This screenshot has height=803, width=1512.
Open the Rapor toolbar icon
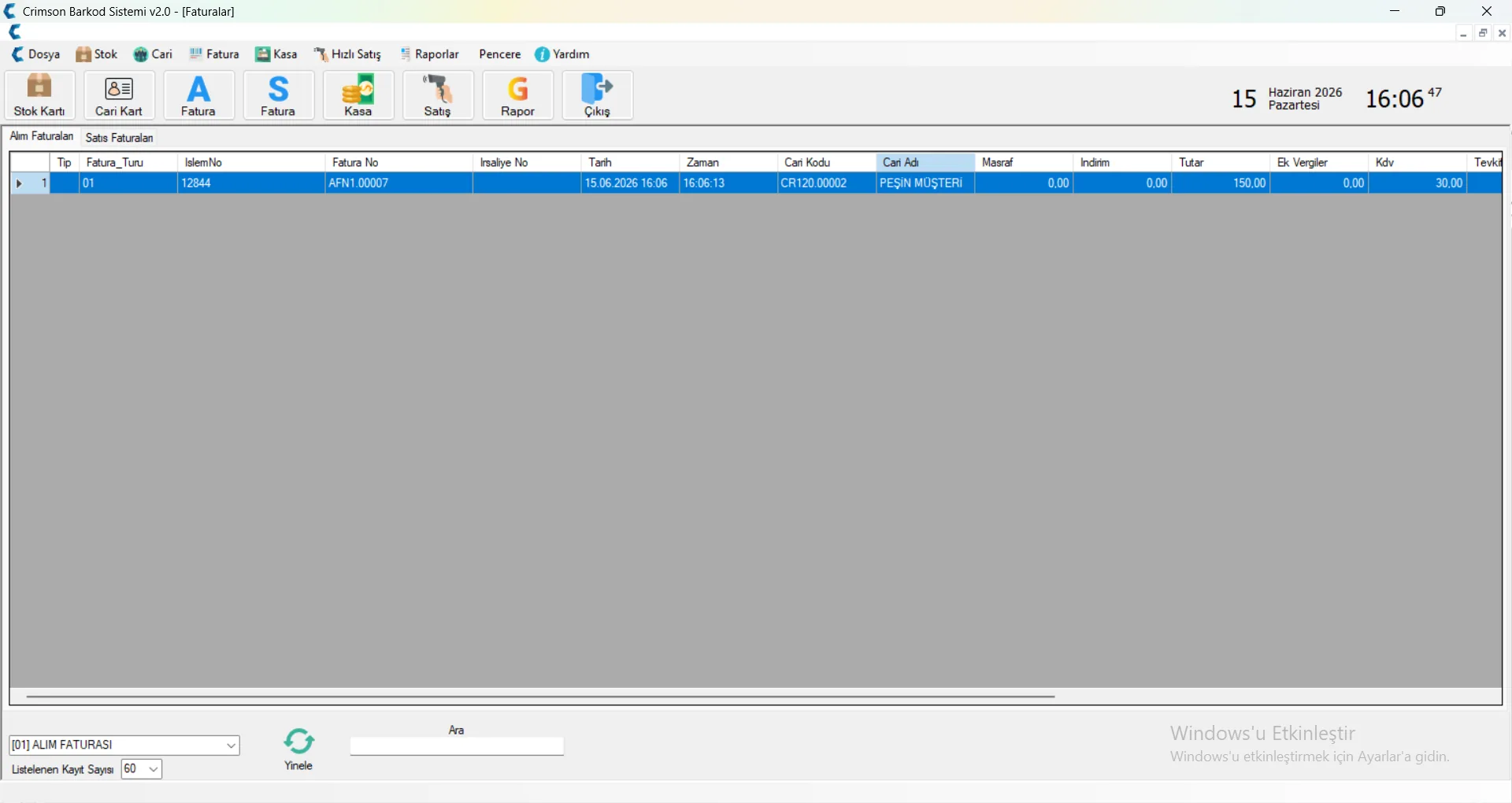tap(518, 95)
